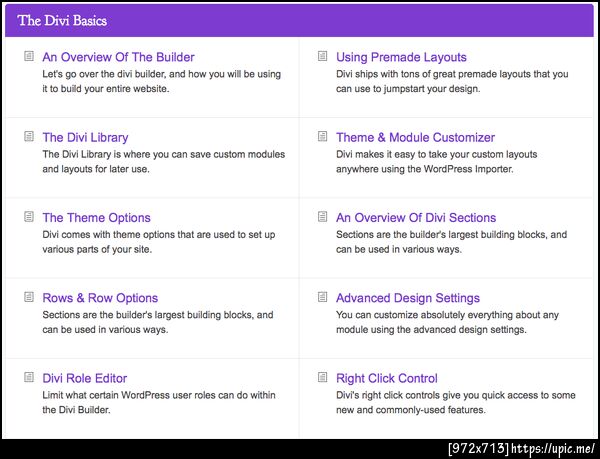600x459 pixels.
Task: Open the Divi Role Editor link
Action: [x=85, y=378]
